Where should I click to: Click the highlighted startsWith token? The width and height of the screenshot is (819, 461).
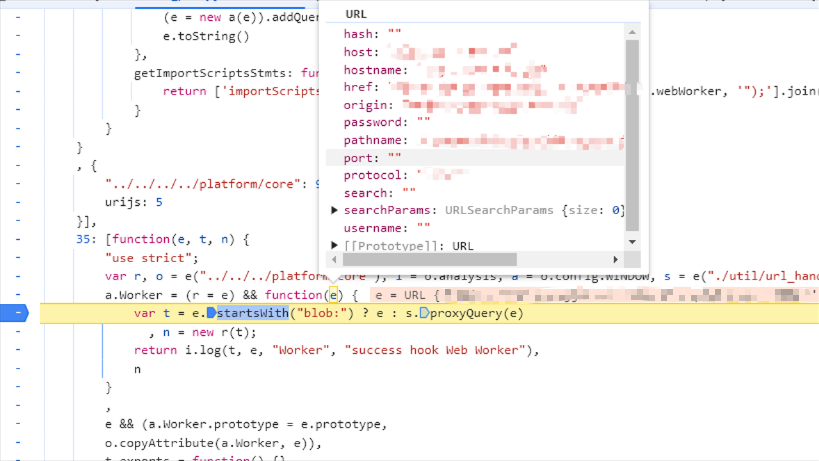coord(249,314)
